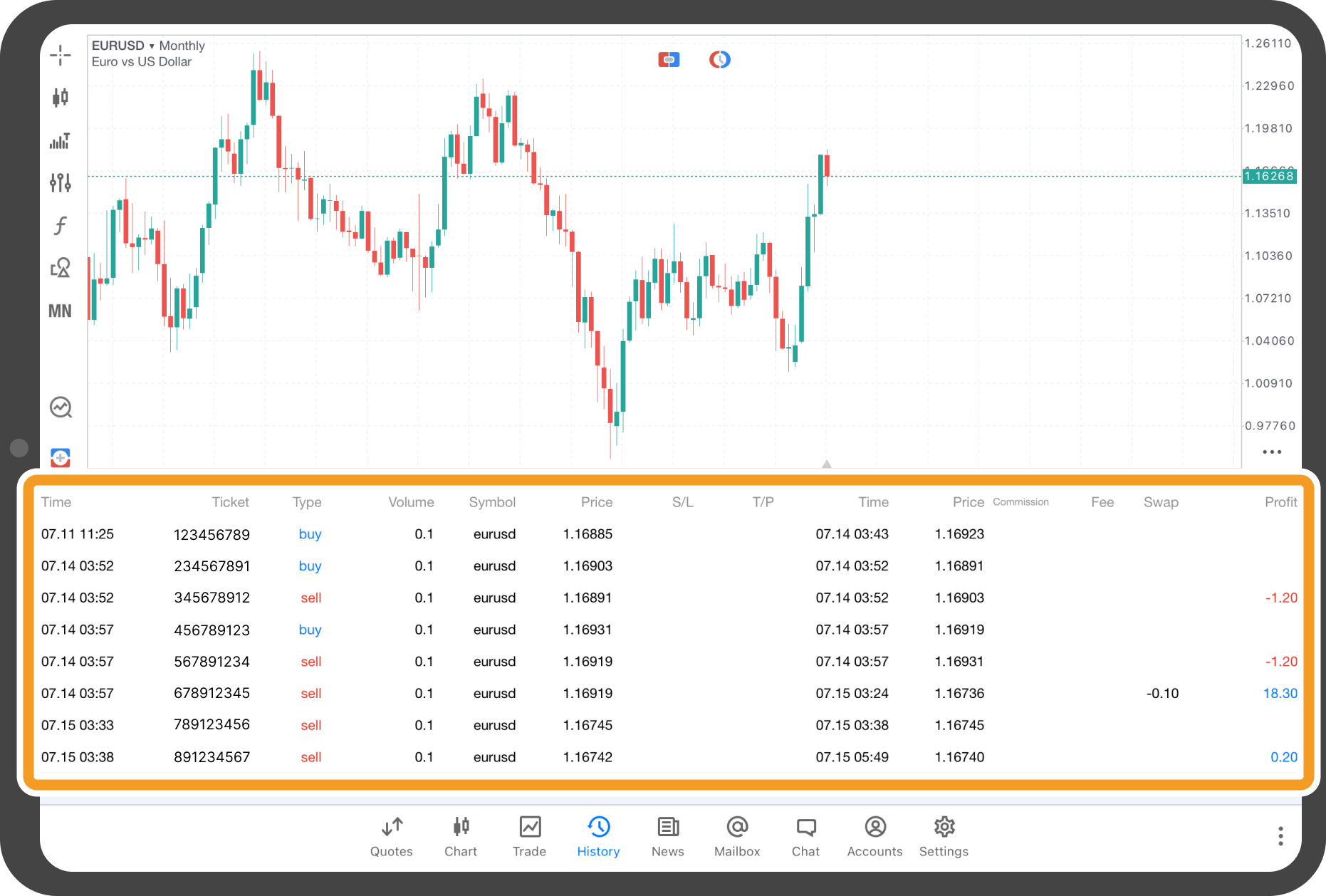
Task: Expand history panel with gray triangle
Action: (x=827, y=464)
